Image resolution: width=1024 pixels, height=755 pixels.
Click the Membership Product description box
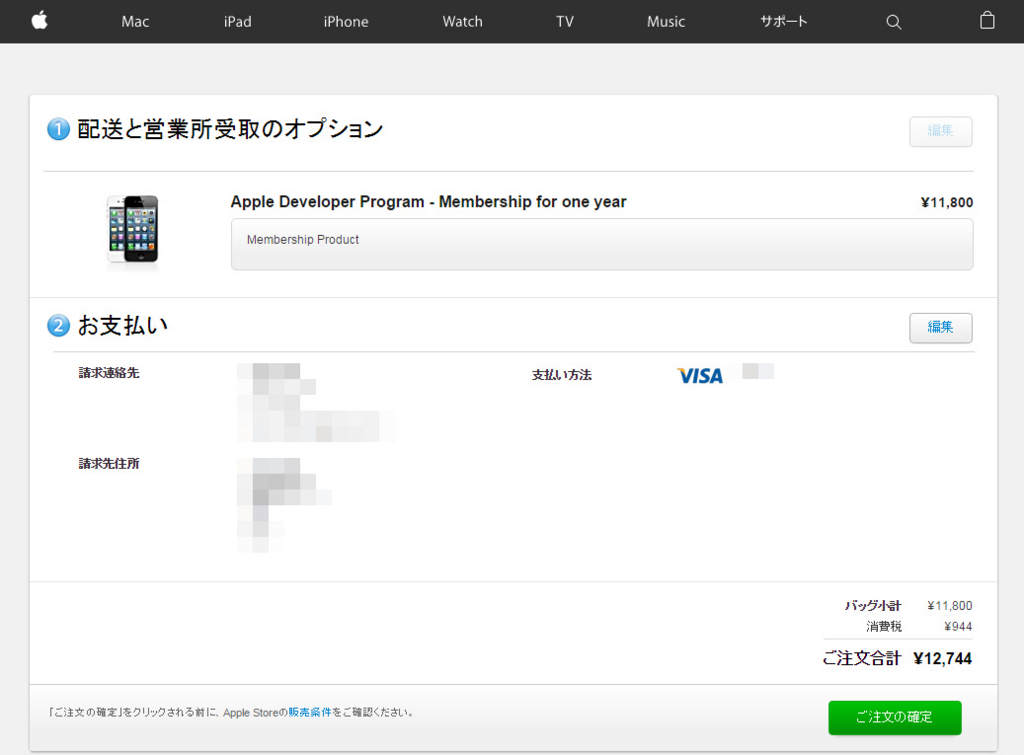602,244
